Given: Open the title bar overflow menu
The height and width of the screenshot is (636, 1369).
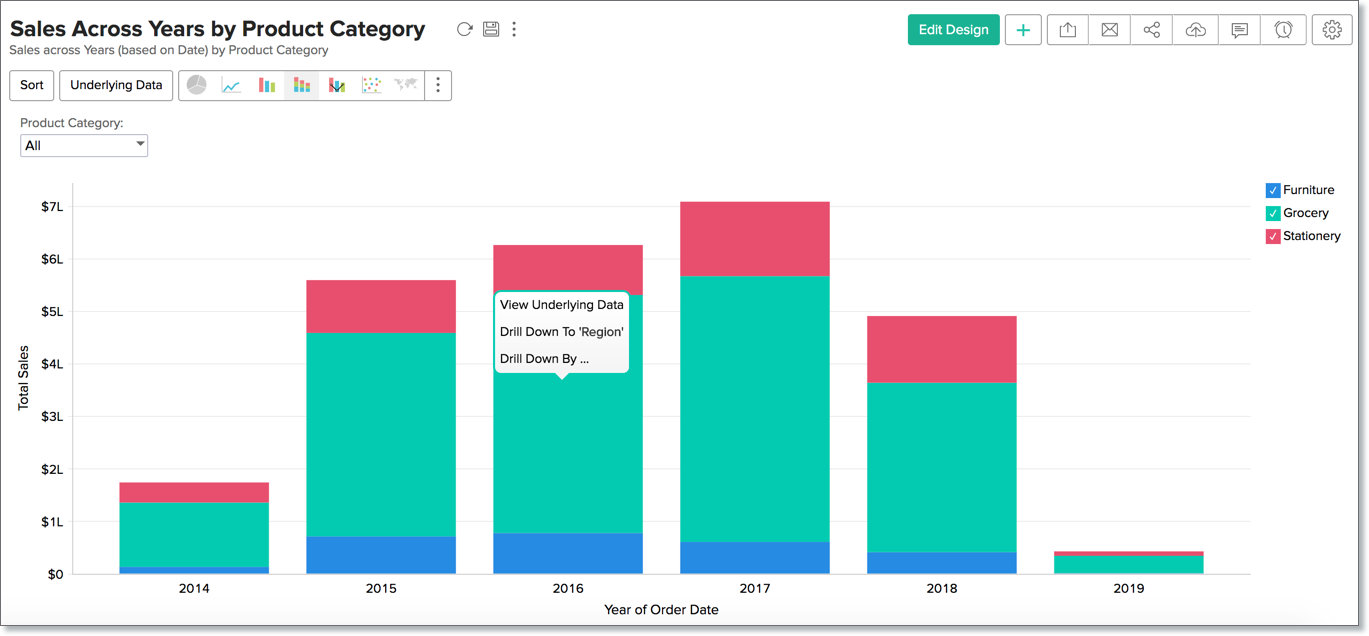Looking at the screenshot, I should [514, 29].
